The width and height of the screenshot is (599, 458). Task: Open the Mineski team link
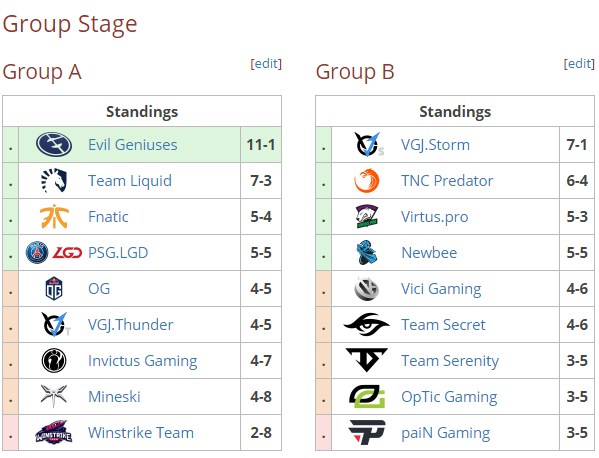click(114, 397)
